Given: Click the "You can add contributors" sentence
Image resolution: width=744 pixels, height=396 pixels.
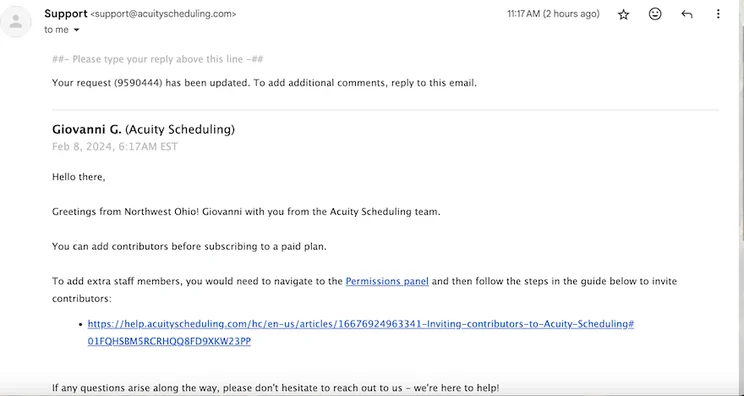Looking at the screenshot, I should point(189,247).
